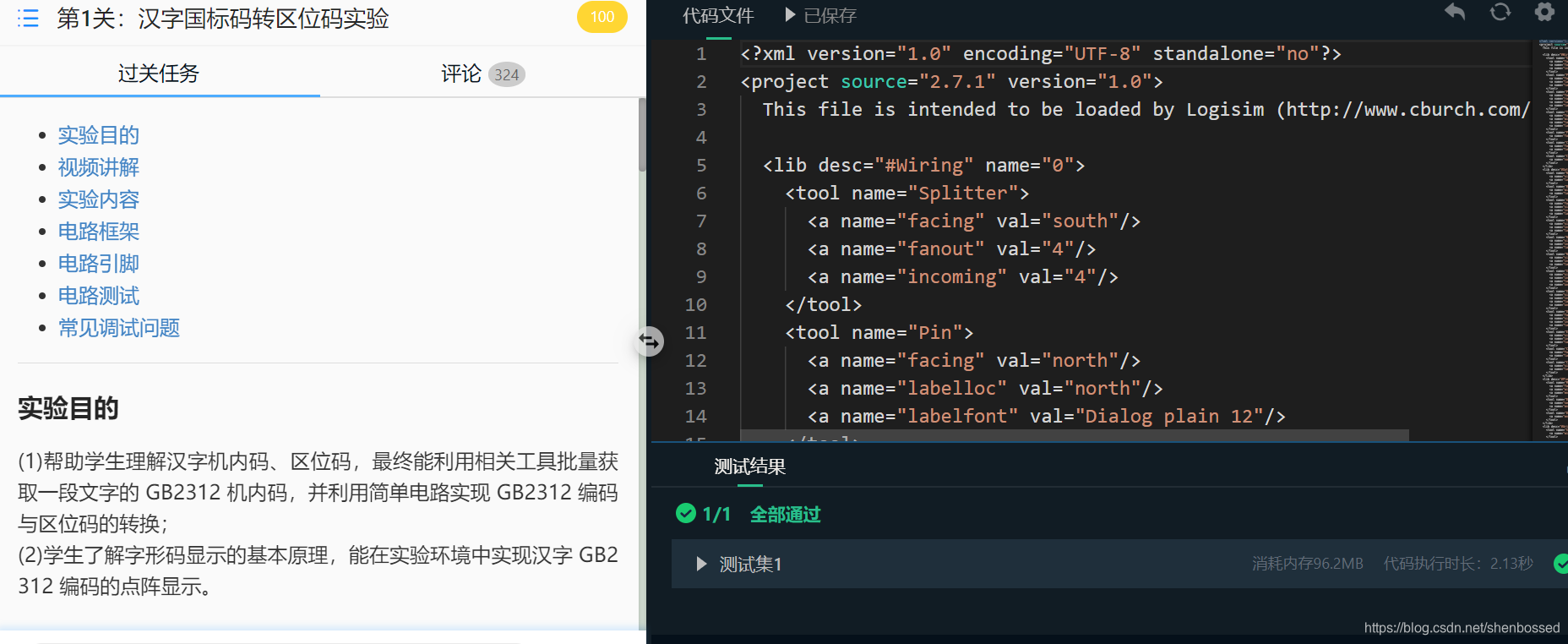Click the tool name="Pin" code line
1568x644 pixels.
click(879, 332)
